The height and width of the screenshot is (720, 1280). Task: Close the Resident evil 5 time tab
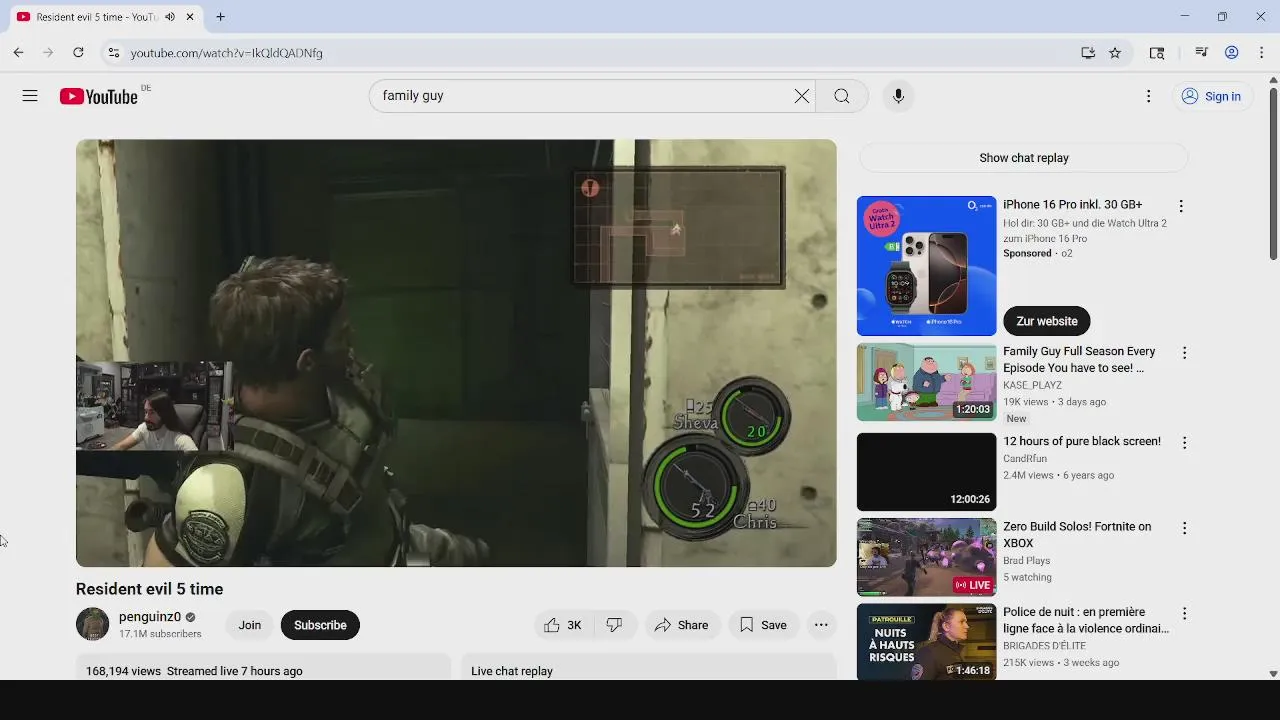click(190, 17)
